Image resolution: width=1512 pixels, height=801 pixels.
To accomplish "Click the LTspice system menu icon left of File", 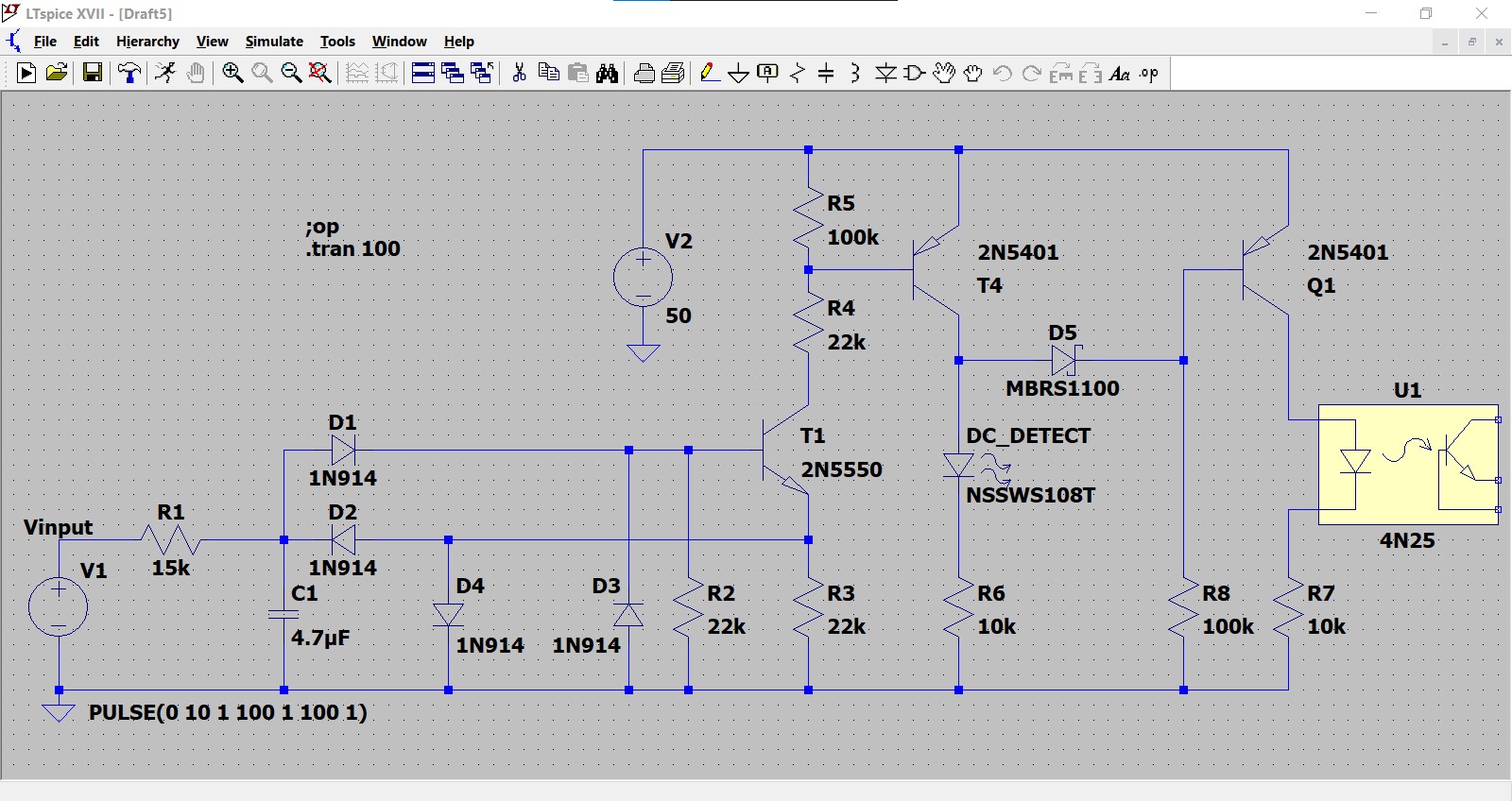I will click(x=13, y=41).
